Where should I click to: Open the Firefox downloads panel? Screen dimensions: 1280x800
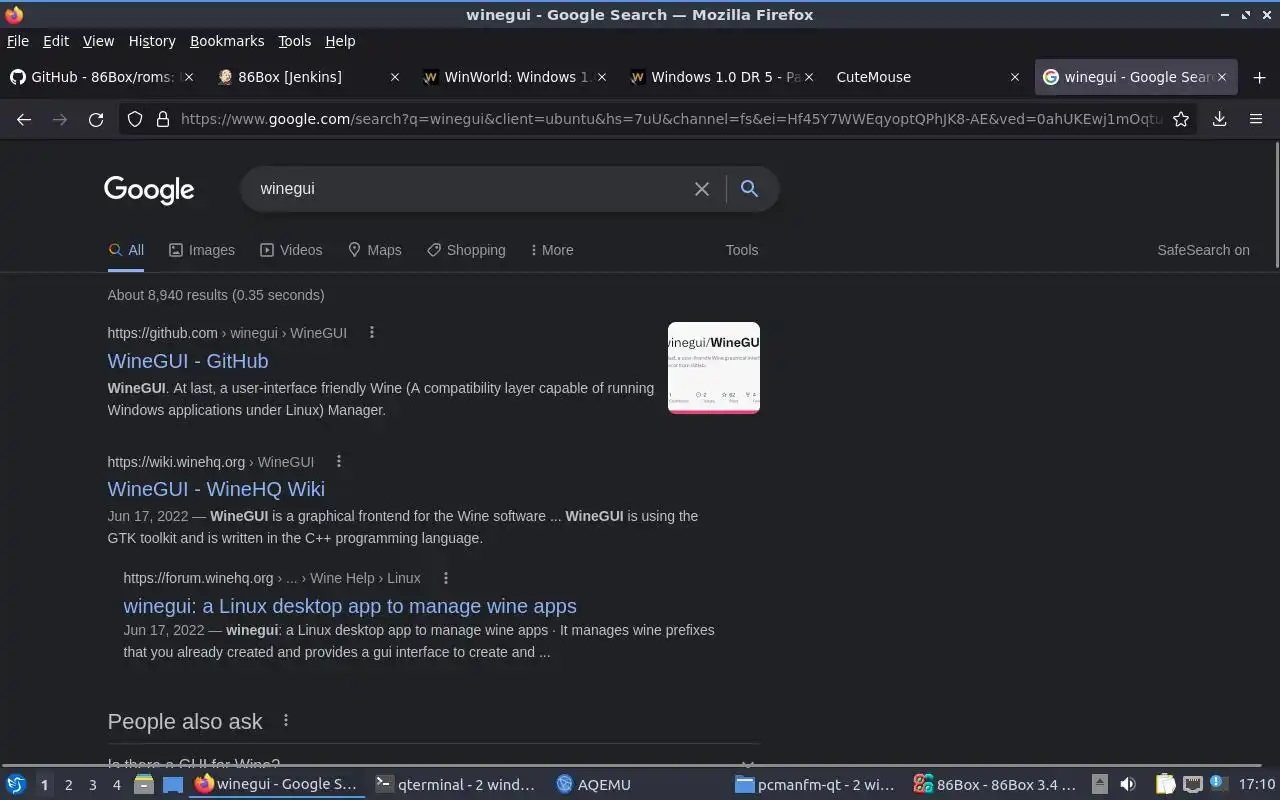[1219, 119]
